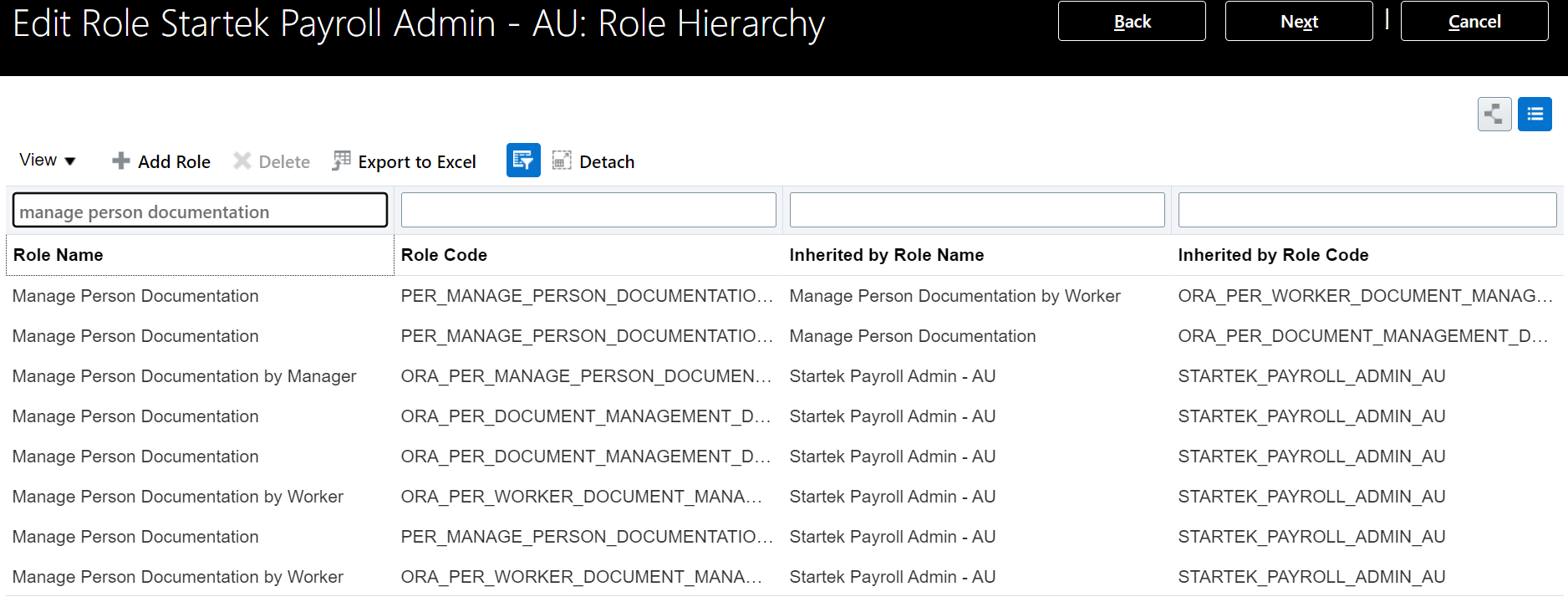This screenshot has width=1568, height=602.
Task: Click role code 'ORA_PER_MANAGE_PERSON_DOCUMEN…' cell
Action: (586, 376)
